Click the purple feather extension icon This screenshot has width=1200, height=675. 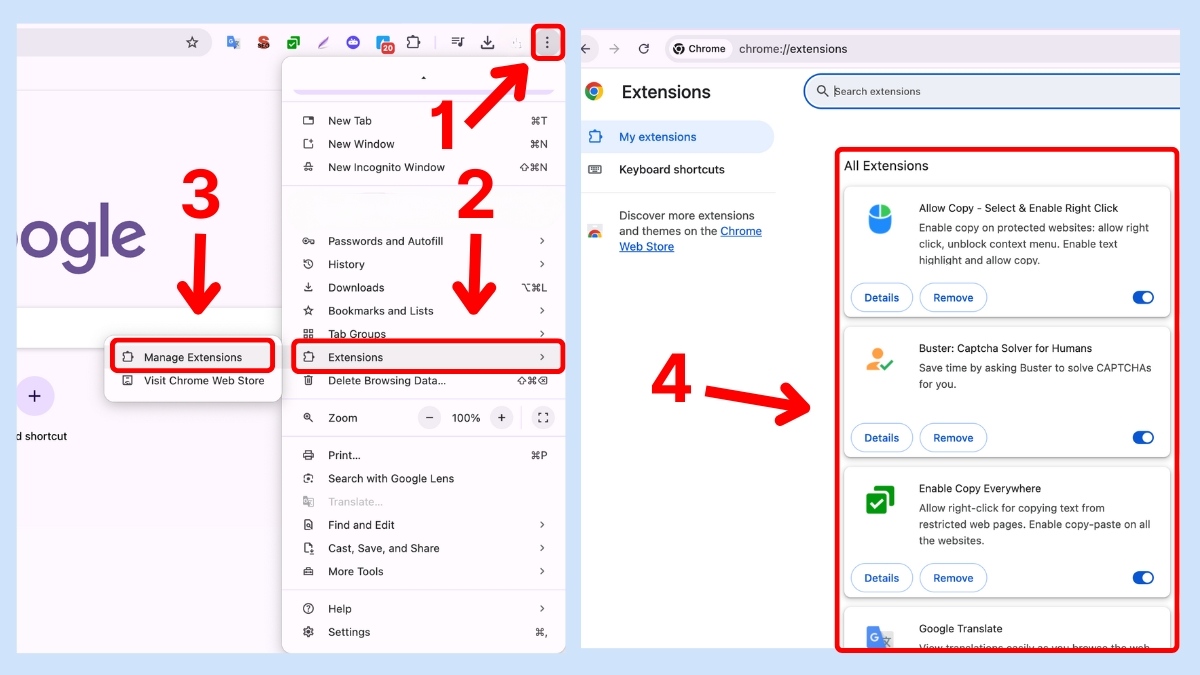click(x=323, y=42)
